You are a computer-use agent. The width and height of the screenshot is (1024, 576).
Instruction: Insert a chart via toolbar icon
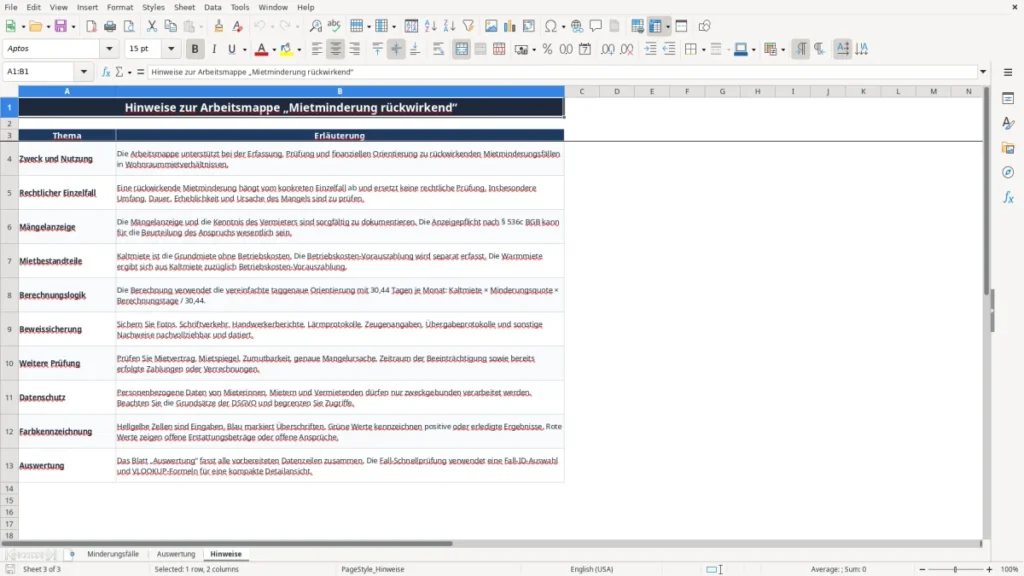tap(509, 26)
